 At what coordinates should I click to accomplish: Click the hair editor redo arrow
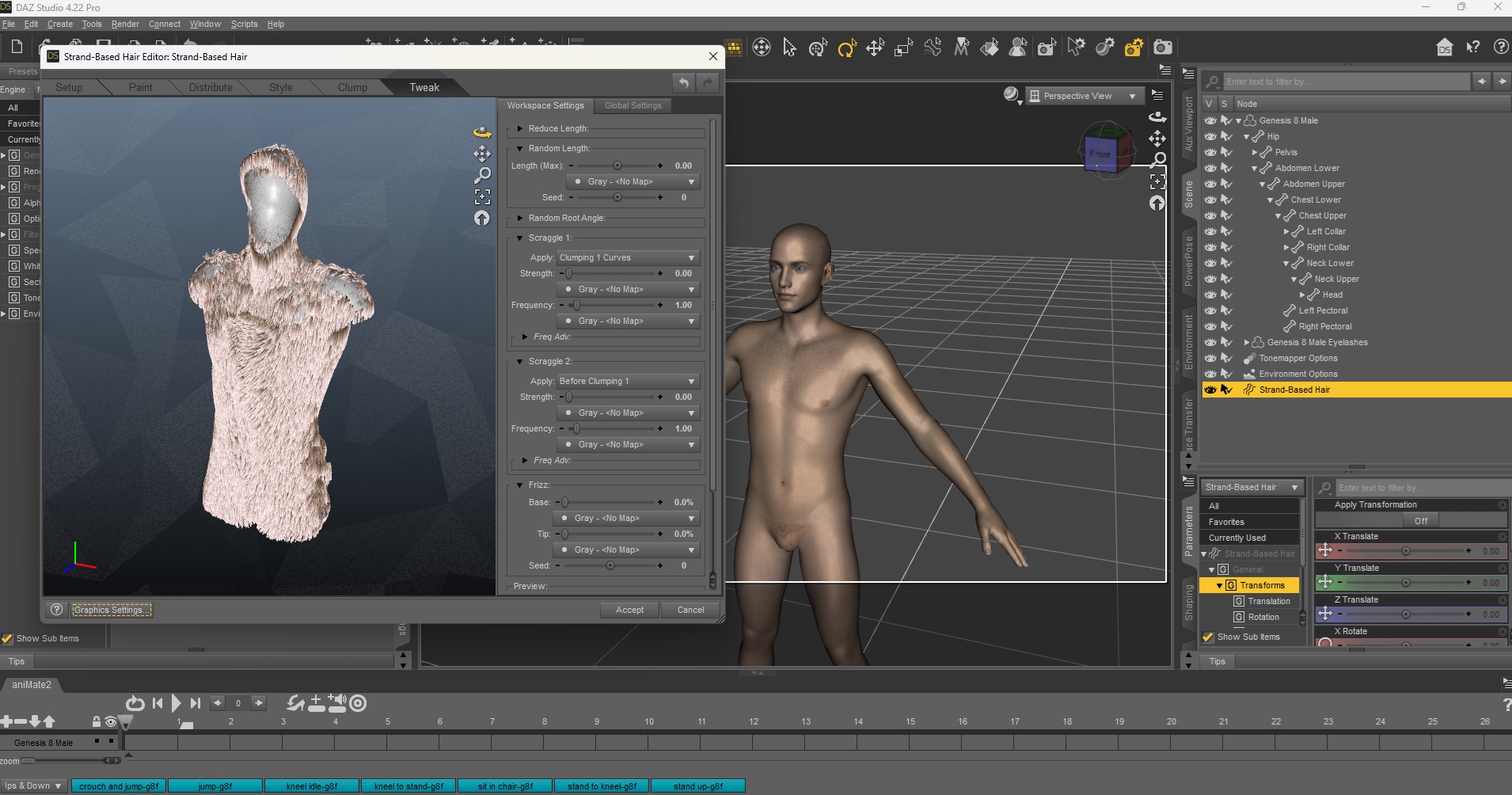[x=708, y=82]
